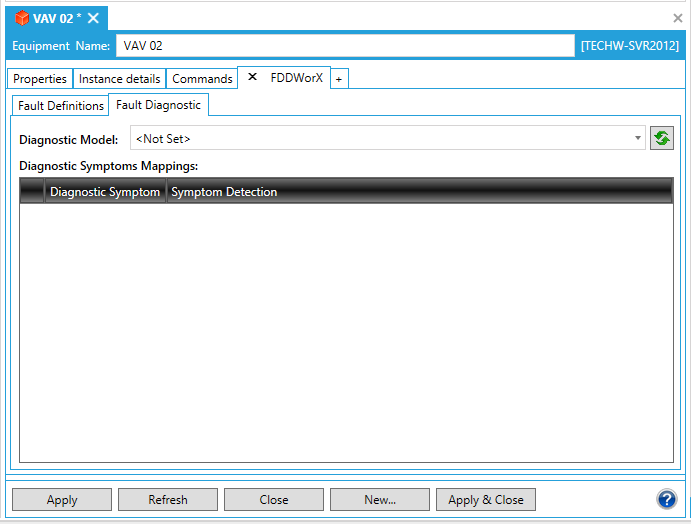
Task: Click the Diagnostic Symptom column header
Action: coord(105,192)
